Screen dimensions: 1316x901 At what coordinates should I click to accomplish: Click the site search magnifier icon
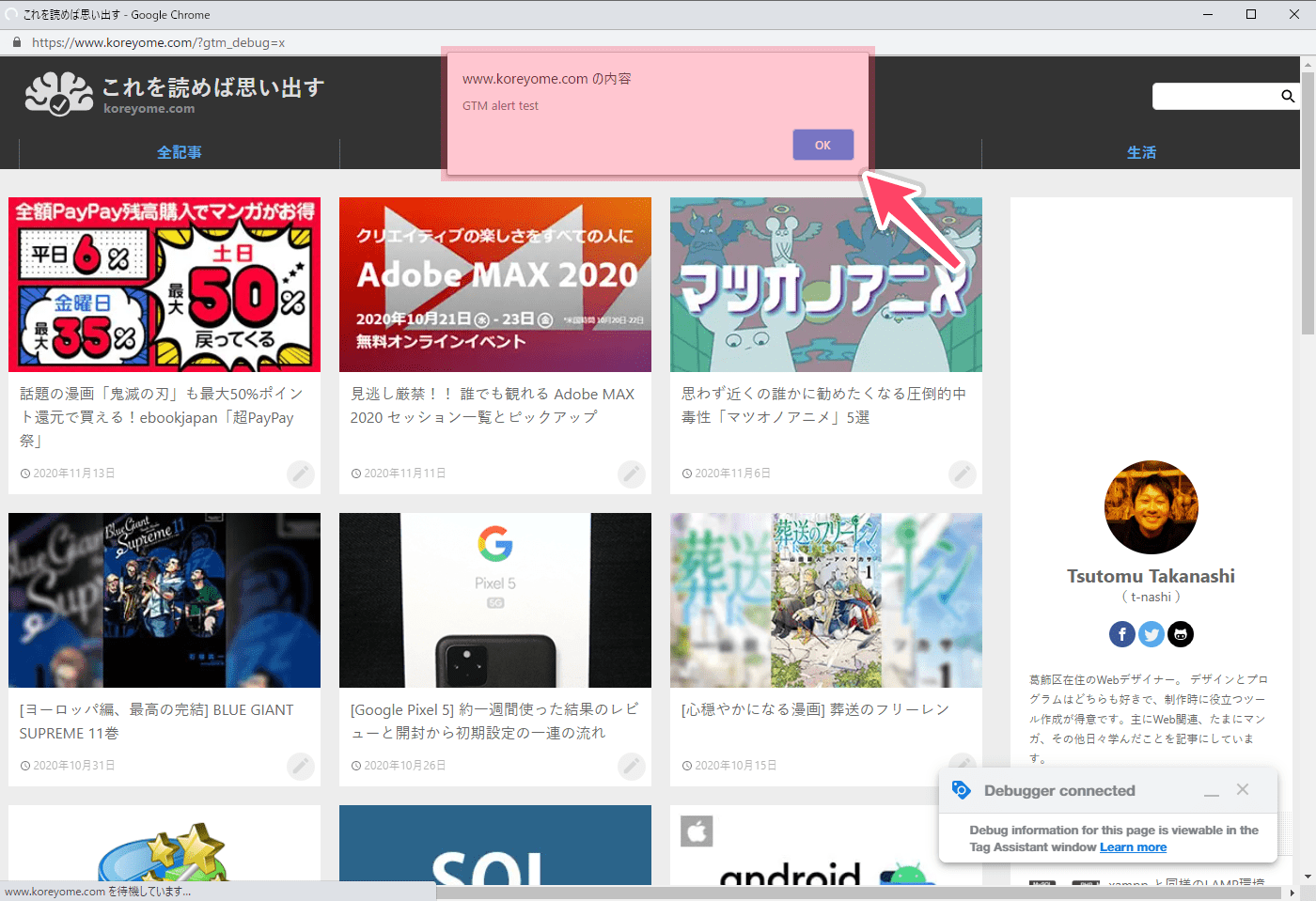point(1288,96)
